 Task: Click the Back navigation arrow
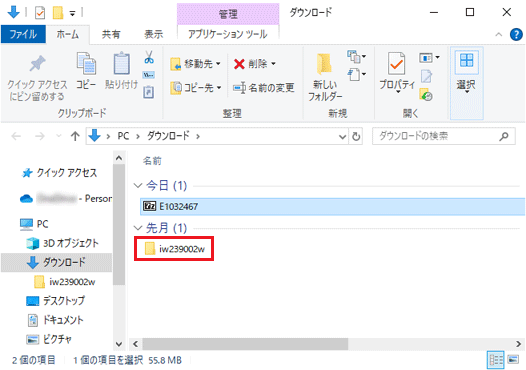[x=16, y=136]
